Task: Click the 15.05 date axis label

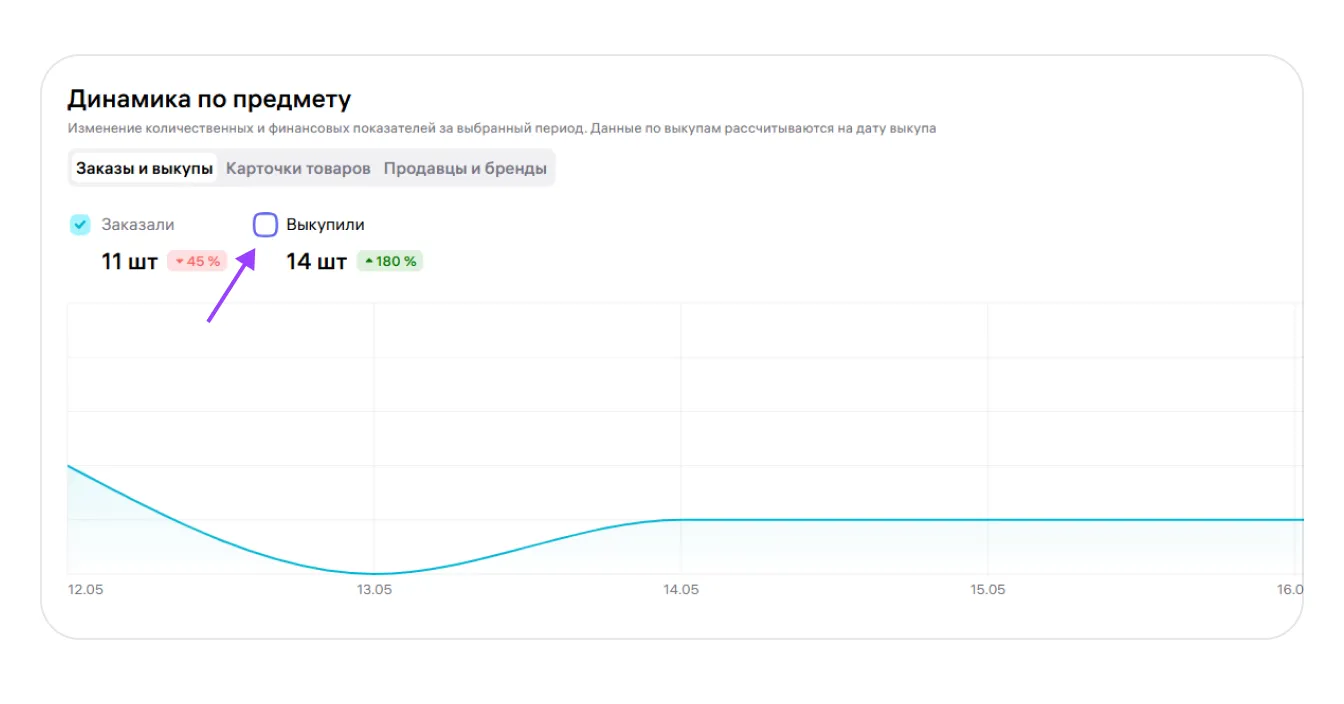Action: (988, 590)
